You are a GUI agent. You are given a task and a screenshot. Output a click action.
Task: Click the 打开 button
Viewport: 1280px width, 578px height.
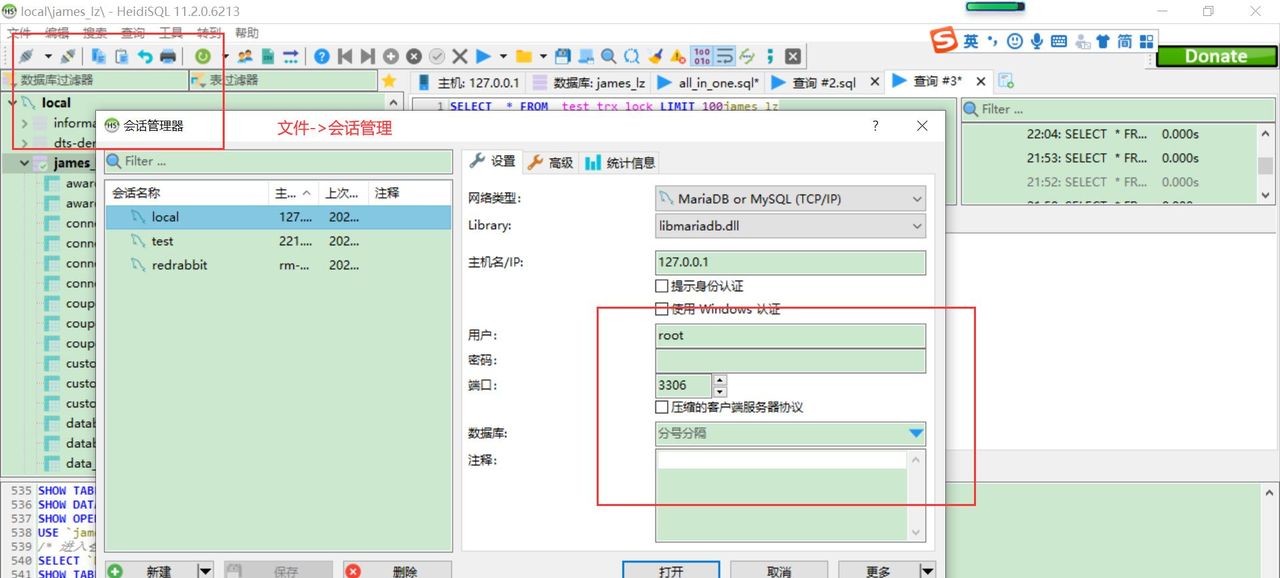coord(671,571)
